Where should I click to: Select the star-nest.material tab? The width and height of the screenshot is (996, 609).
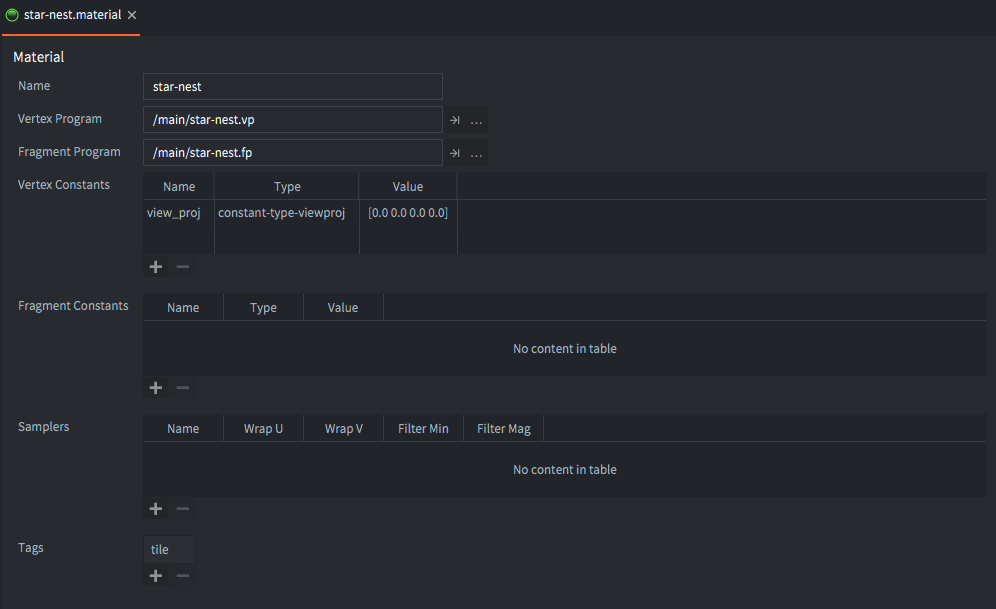70,16
